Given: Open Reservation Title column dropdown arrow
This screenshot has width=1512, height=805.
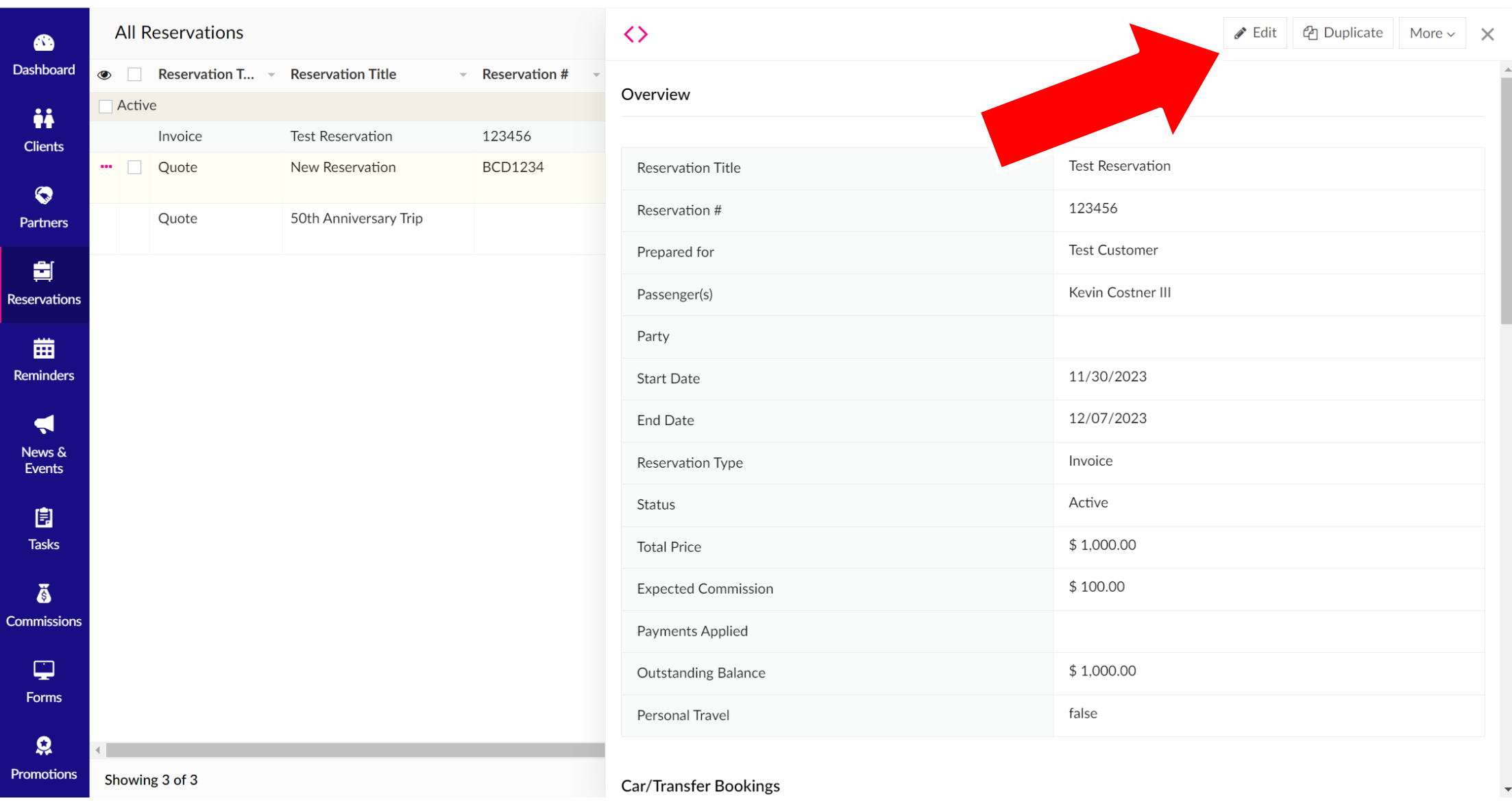Looking at the screenshot, I should point(463,75).
